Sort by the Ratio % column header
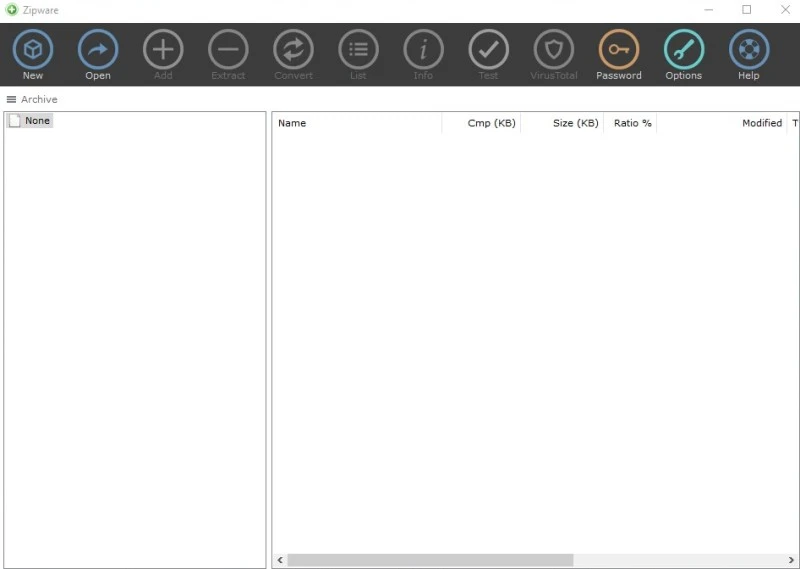The image size is (800, 569). 630,123
